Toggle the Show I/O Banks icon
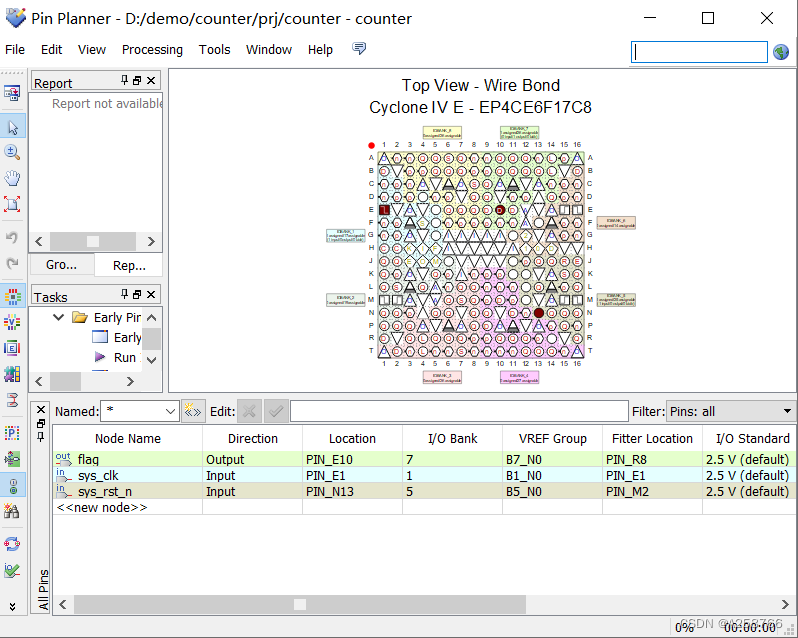This screenshot has width=798, height=638. coord(12,296)
